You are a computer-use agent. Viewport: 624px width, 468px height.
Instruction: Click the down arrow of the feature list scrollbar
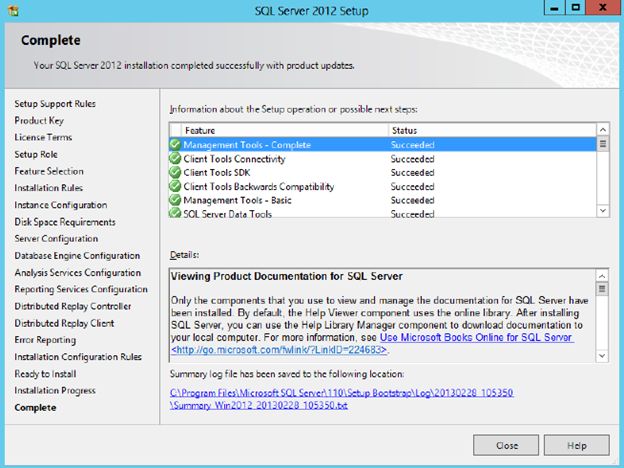pos(603,211)
